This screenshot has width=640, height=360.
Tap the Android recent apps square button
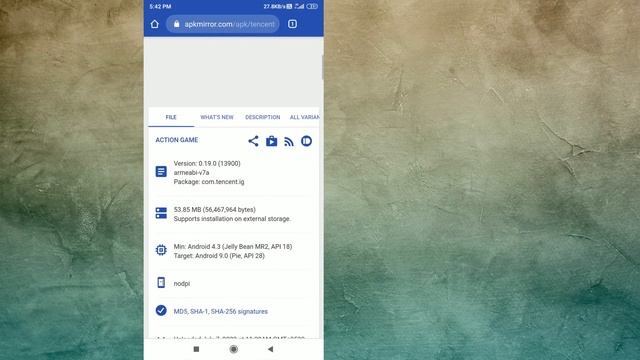pyautogui.click(x=196, y=349)
